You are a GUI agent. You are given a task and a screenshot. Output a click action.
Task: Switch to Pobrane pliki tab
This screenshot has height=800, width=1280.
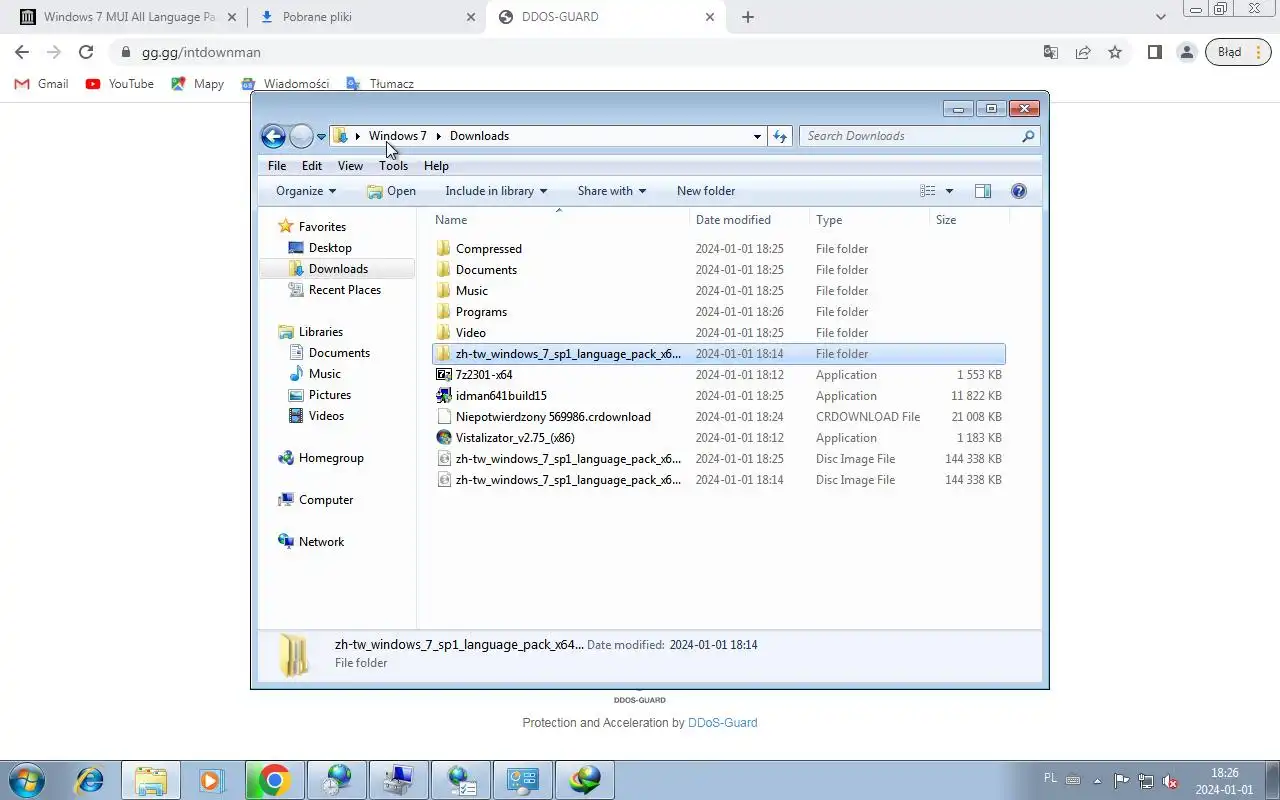point(366,17)
